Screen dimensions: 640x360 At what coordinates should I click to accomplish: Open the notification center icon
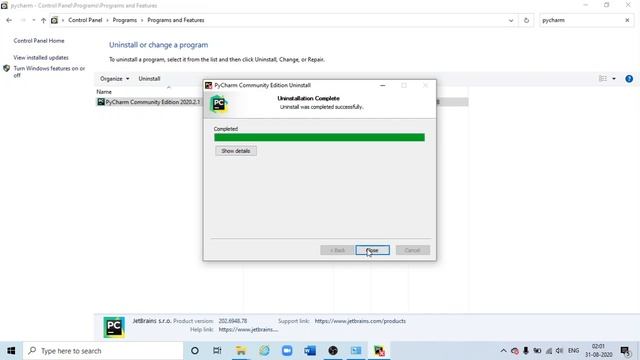click(625, 351)
